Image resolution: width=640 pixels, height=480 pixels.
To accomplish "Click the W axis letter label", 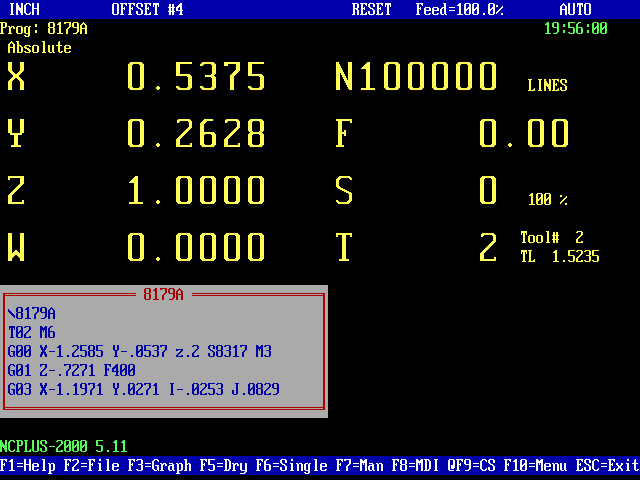I will pyautogui.click(x=16, y=247).
